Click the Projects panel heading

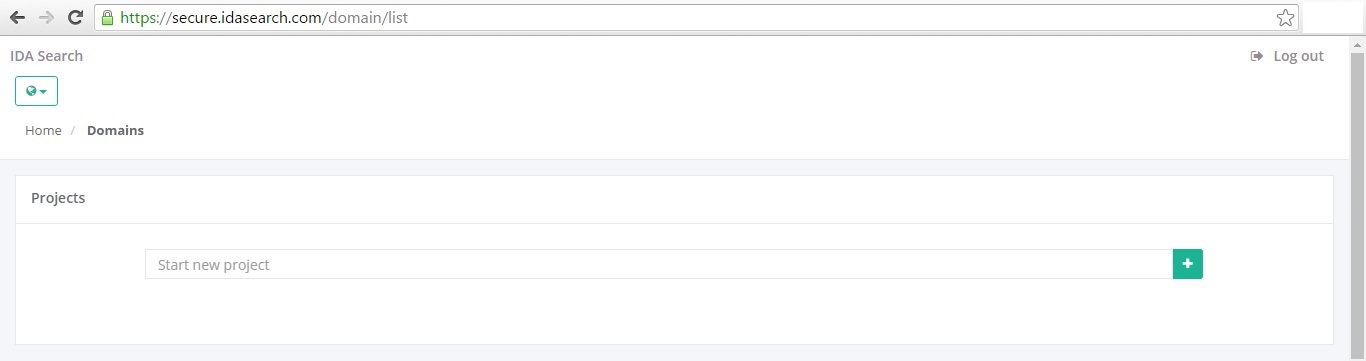(58, 198)
